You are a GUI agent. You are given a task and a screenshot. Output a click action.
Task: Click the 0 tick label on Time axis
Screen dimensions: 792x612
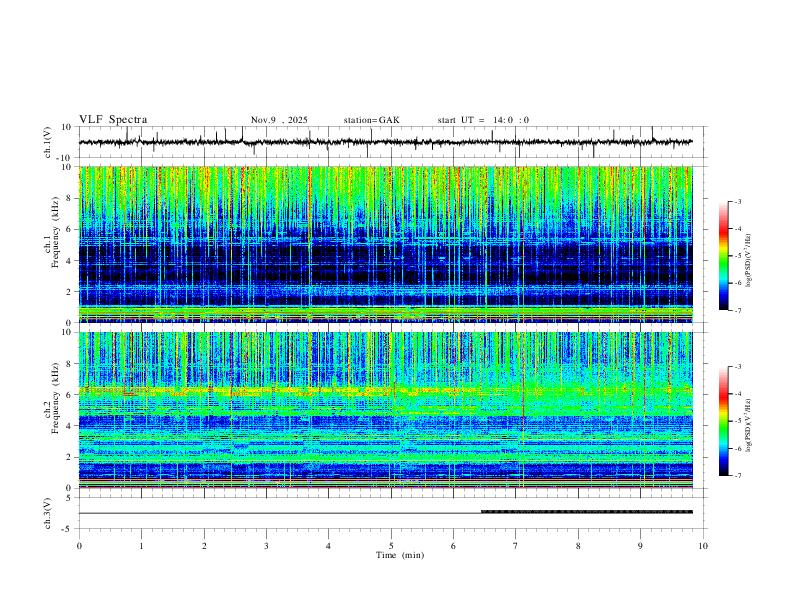coord(79,546)
